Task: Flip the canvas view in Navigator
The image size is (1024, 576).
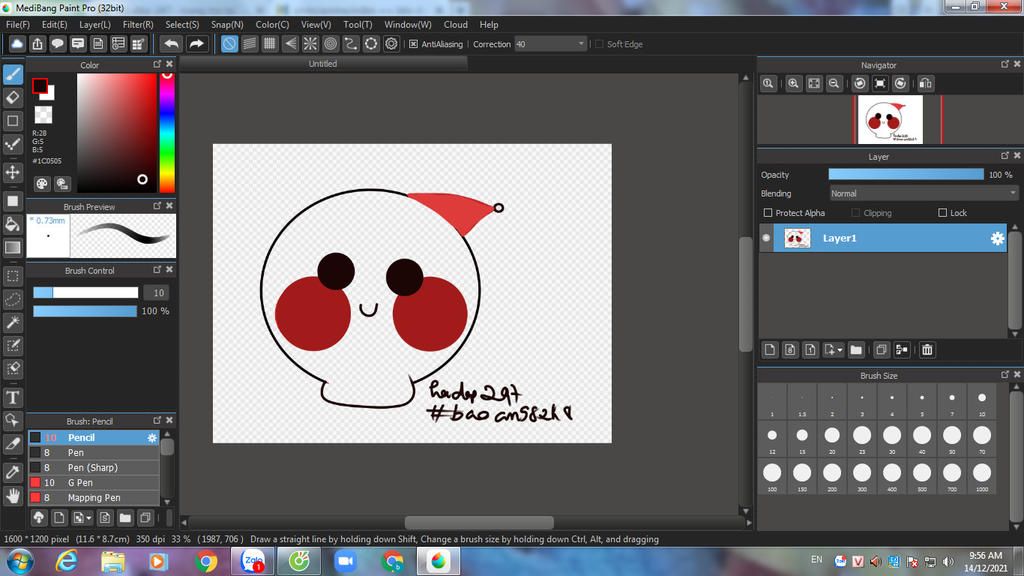Action: (925, 84)
